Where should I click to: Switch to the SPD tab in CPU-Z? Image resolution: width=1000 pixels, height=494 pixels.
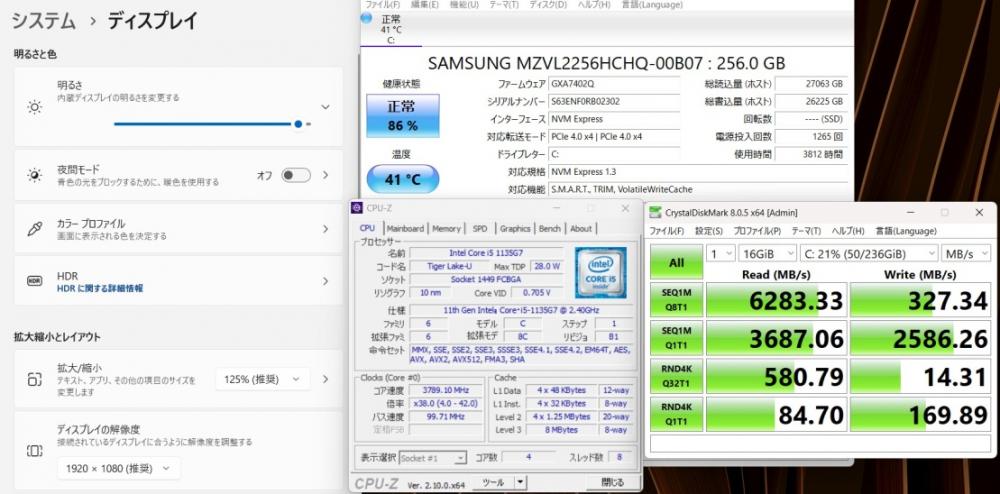coord(480,228)
